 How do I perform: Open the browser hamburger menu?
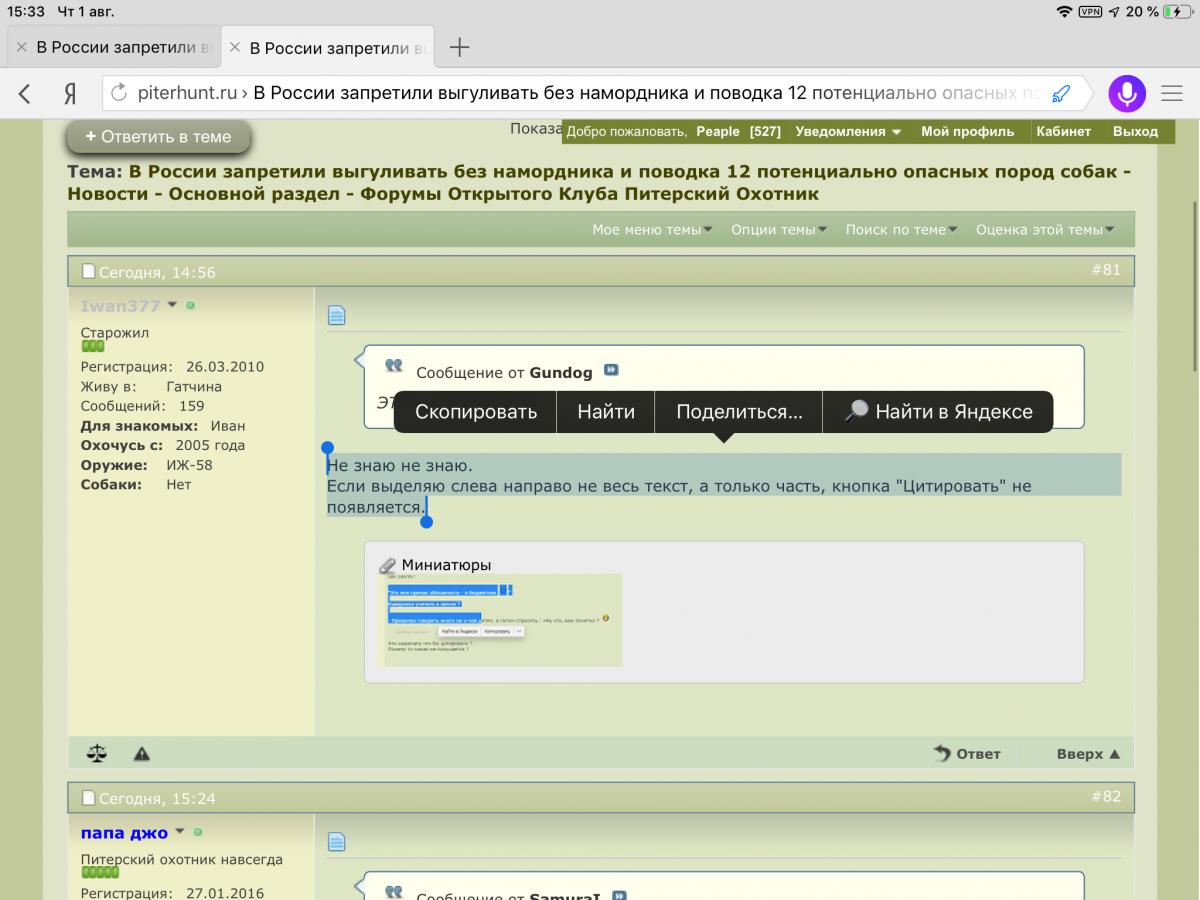[x=1172, y=94]
